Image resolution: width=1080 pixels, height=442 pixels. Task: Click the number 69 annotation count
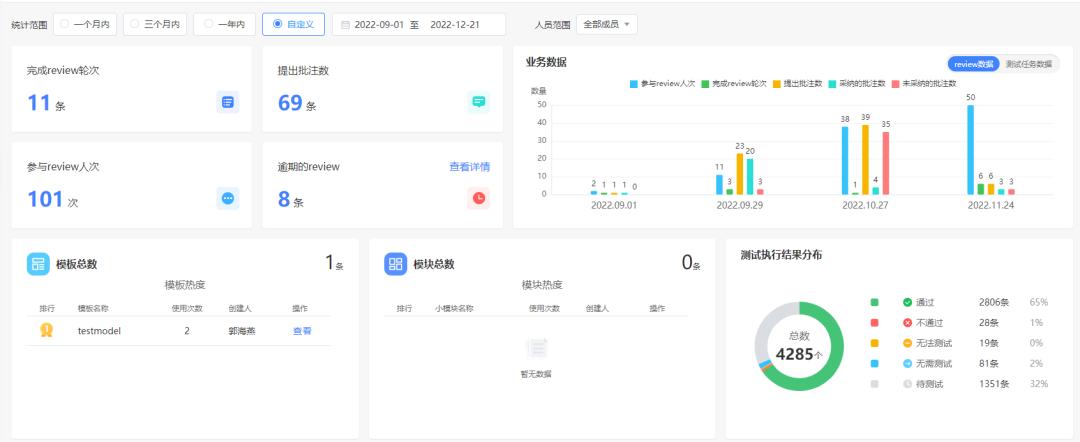point(290,103)
